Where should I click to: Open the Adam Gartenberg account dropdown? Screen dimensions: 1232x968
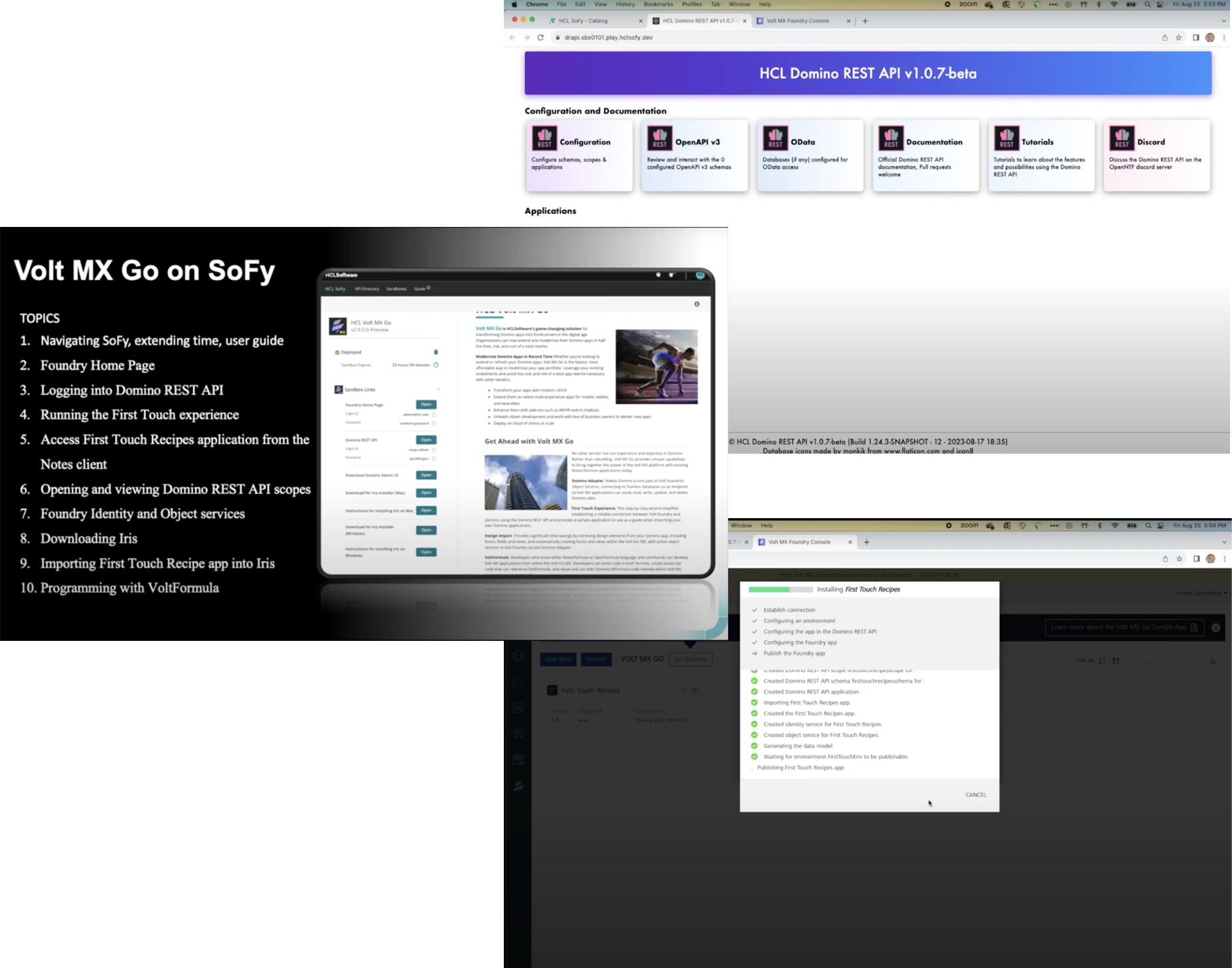[x=1201, y=593]
